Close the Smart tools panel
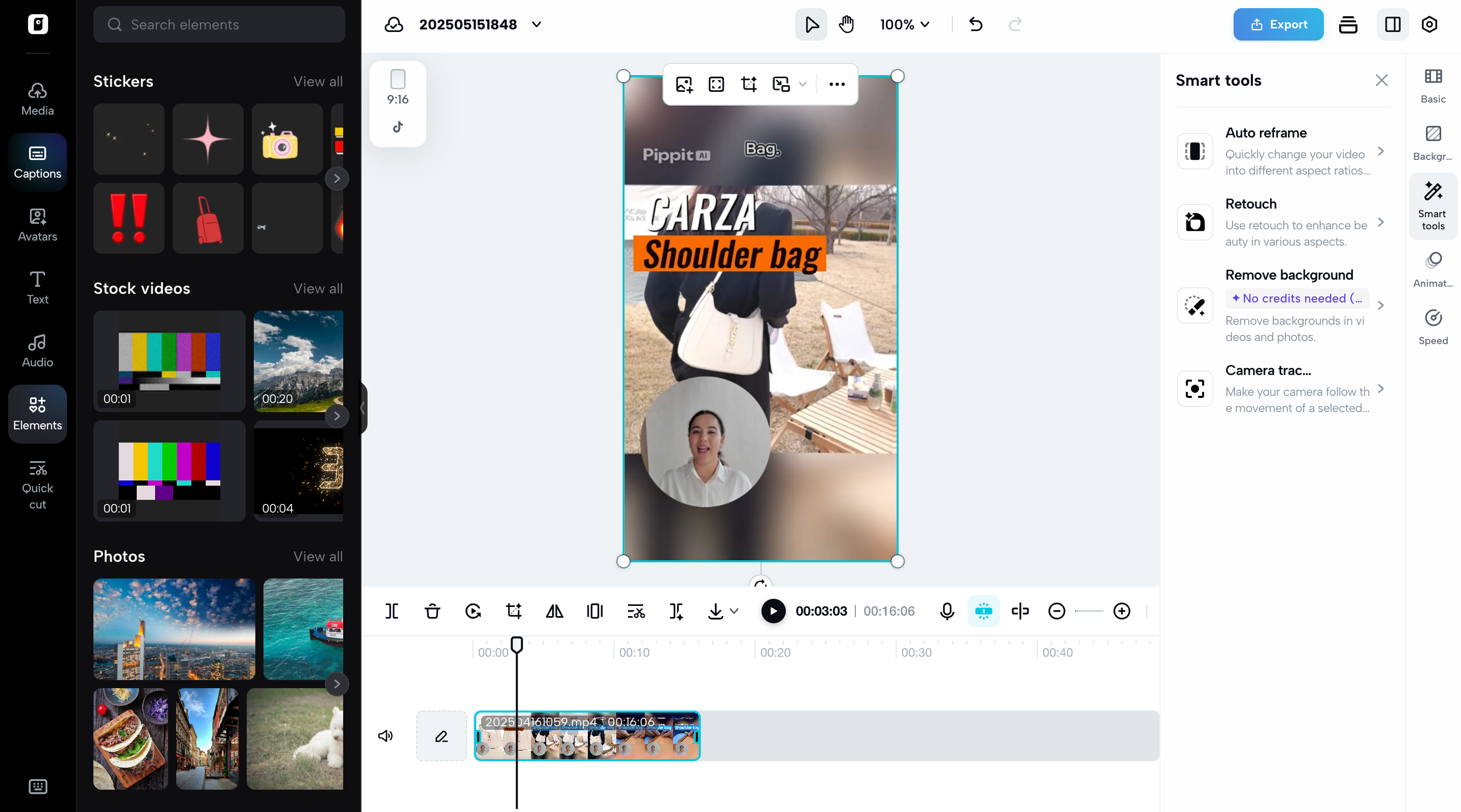The width and height of the screenshot is (1461, 812). coord(1382,81)
